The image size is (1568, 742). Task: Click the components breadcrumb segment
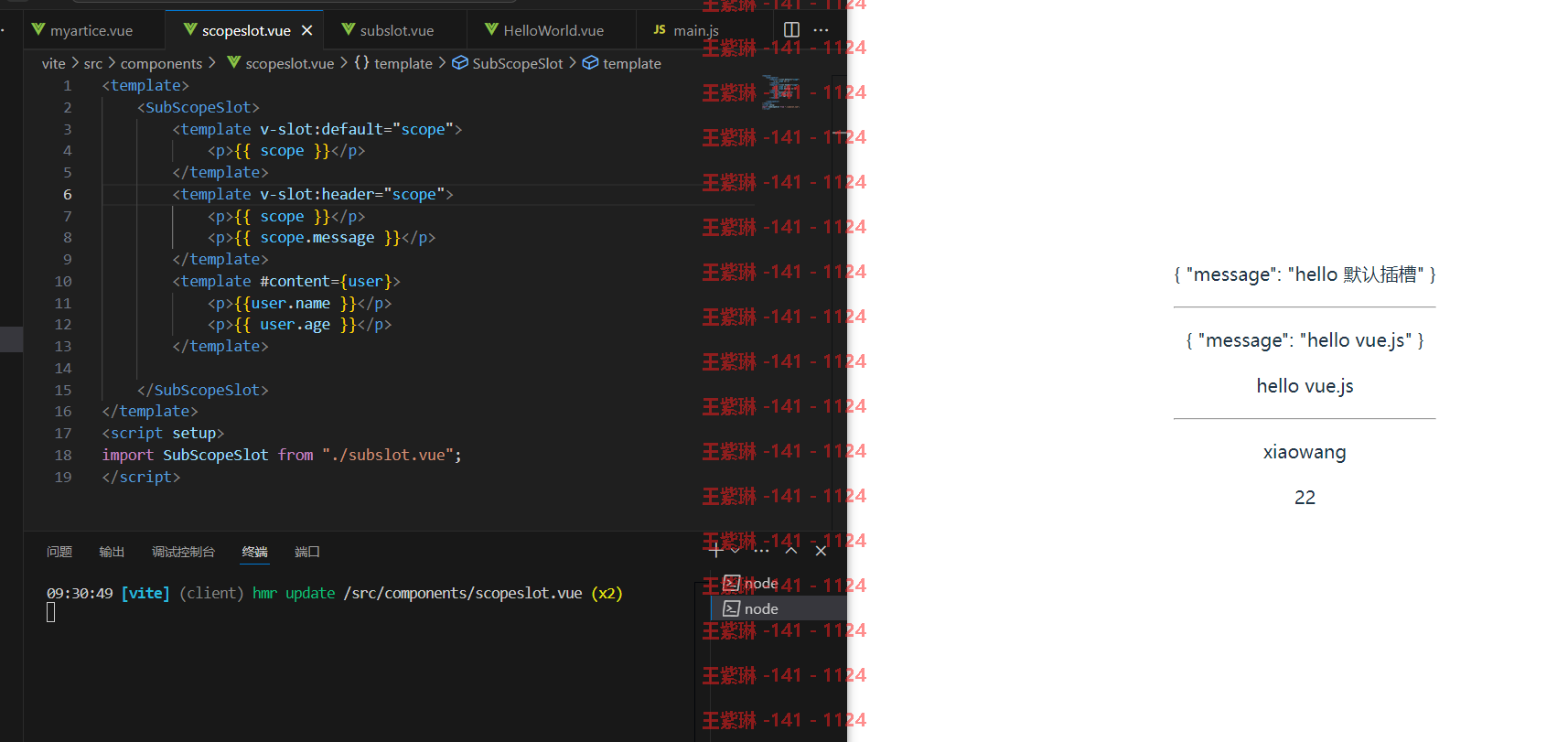[x=161, y=63]
